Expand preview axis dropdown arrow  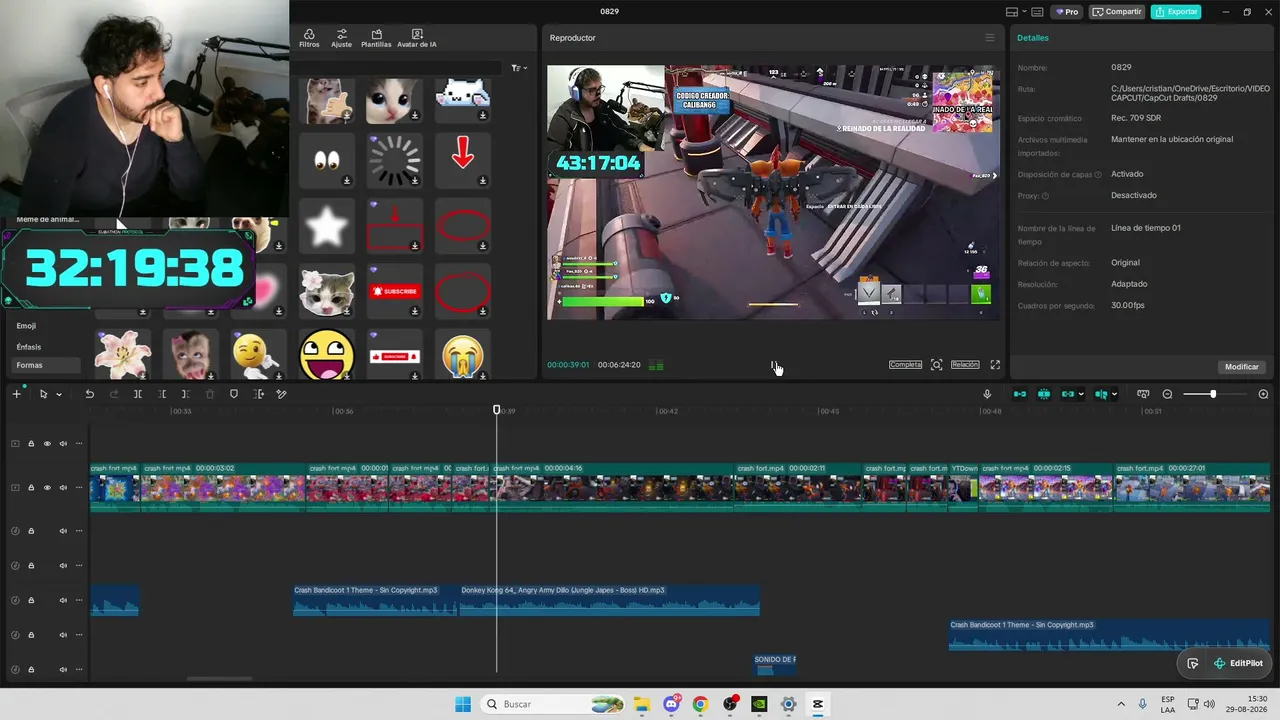(x=1115, y=394)
